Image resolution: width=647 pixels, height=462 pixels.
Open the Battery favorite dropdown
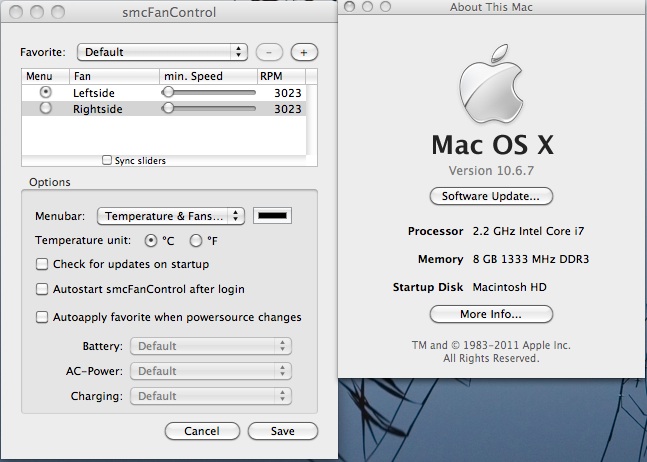click(x=211, y=346)
